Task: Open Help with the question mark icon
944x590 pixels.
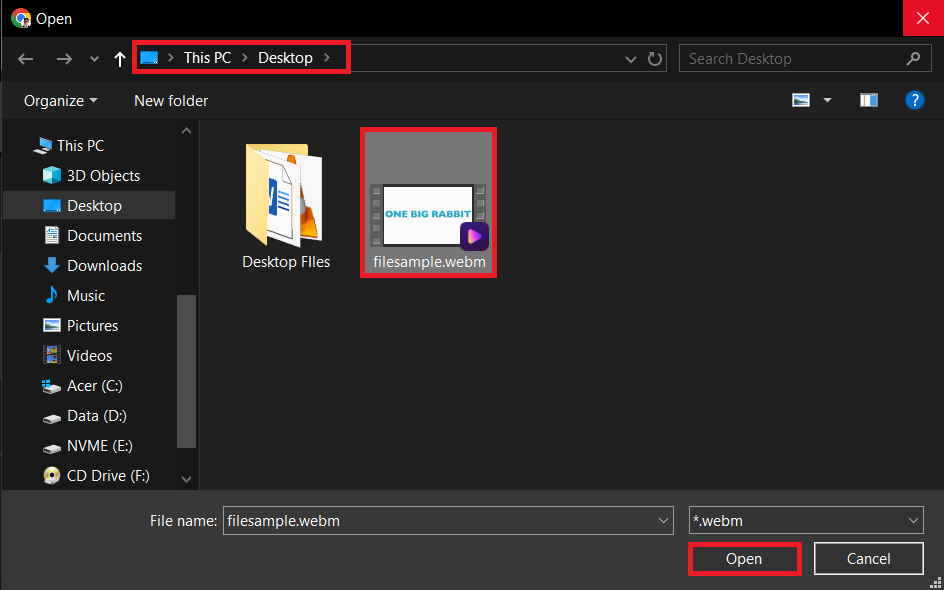Action: pyautogui.click(x=914, y=100)
